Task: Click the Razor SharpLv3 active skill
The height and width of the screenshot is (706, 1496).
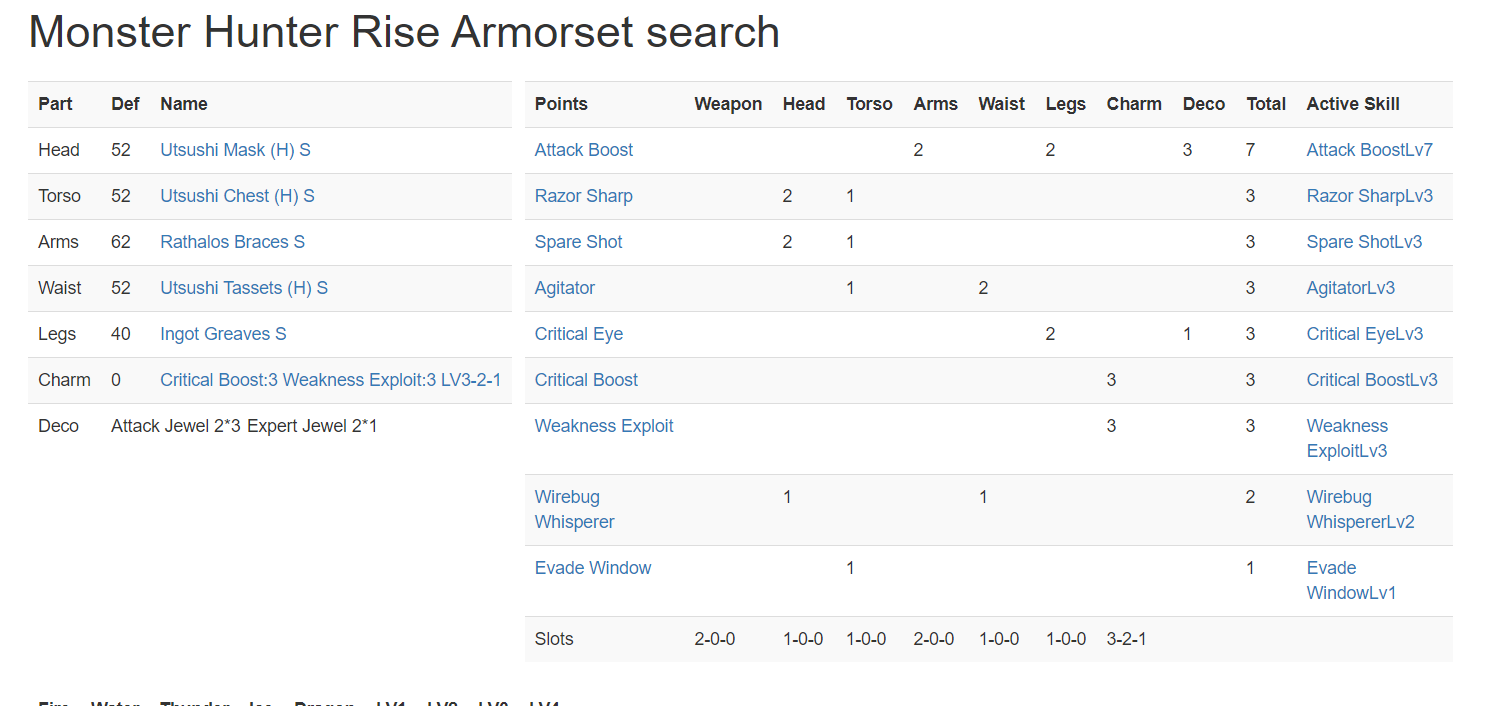Action: click(x=1369, y=196)
